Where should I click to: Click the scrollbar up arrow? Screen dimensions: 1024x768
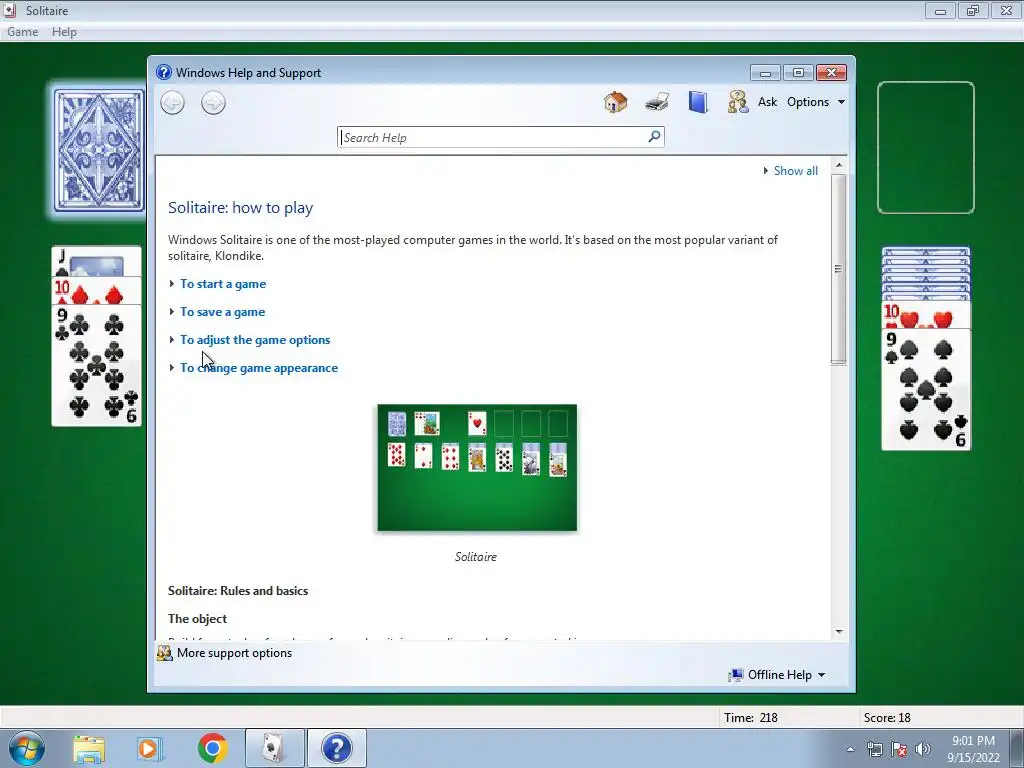click(x=839, y=165)
